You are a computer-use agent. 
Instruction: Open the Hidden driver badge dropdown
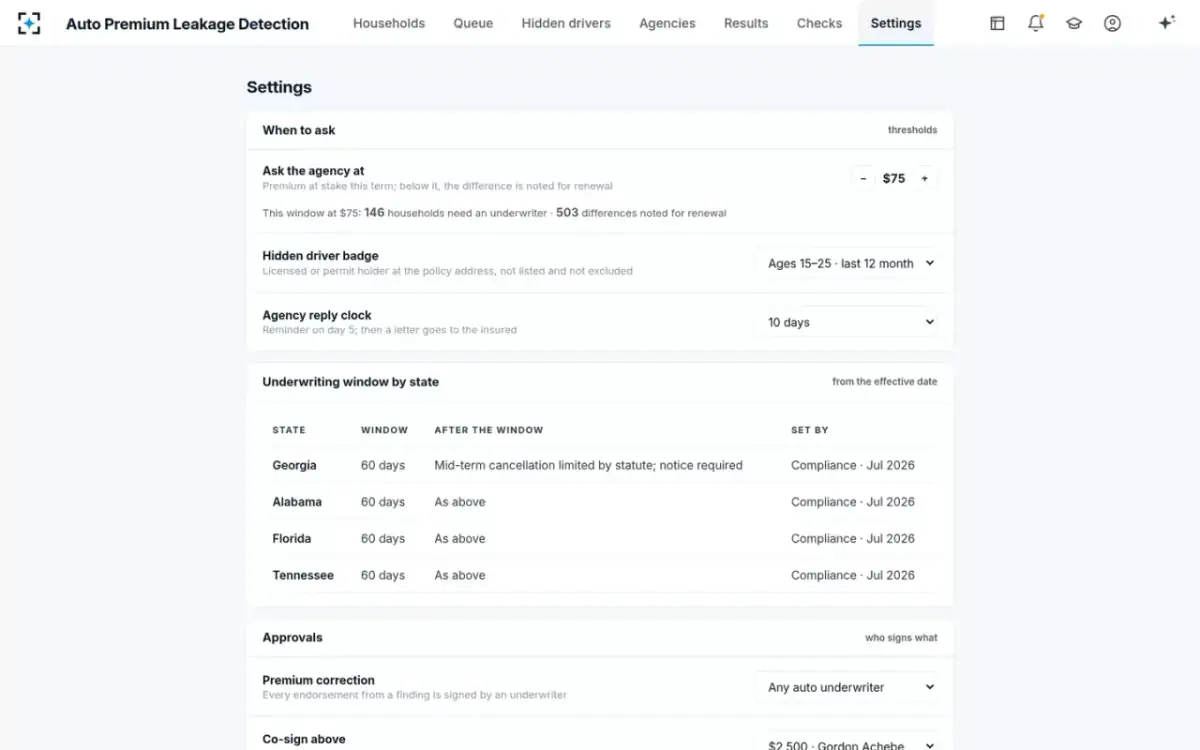tap(846, 263)
